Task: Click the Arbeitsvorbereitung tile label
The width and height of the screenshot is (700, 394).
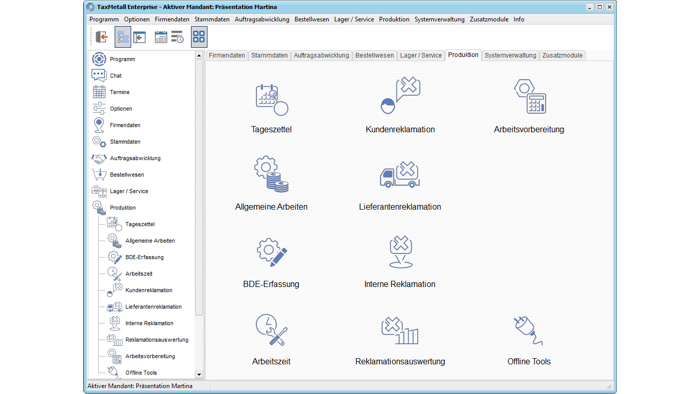Action: pyautogui.click(x=529, y=129)
